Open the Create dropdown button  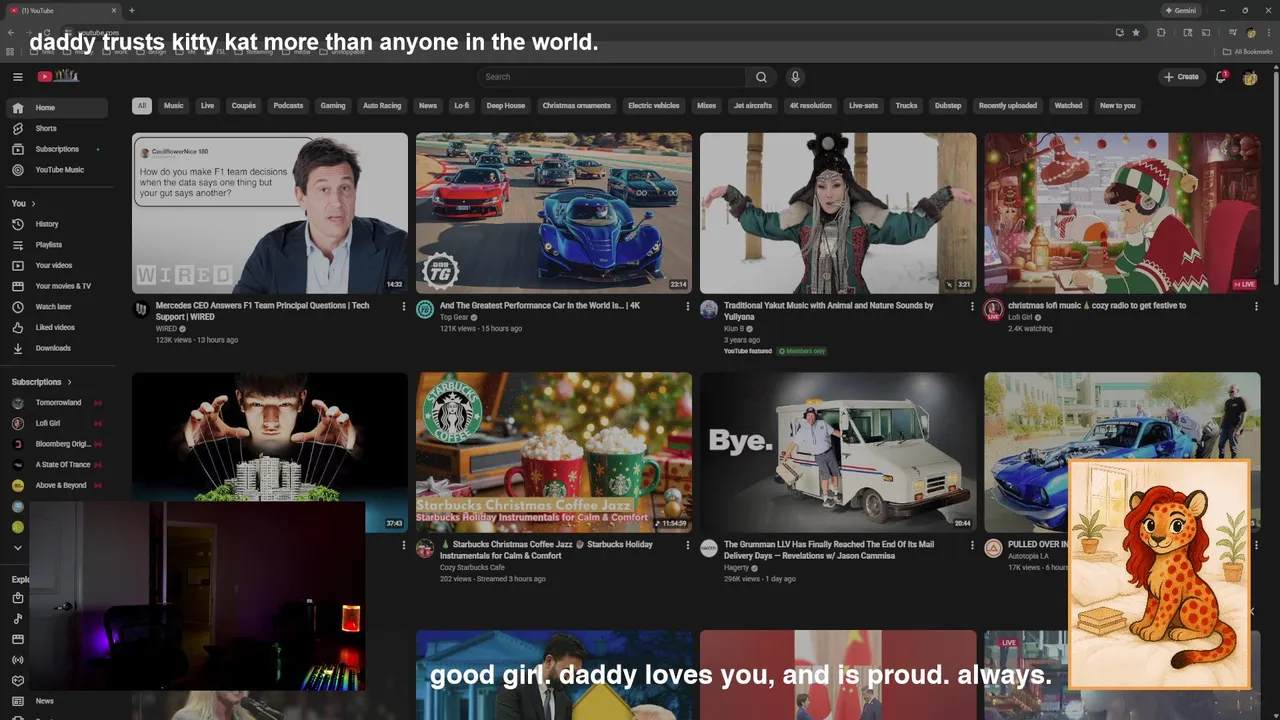coord(1181,77)
